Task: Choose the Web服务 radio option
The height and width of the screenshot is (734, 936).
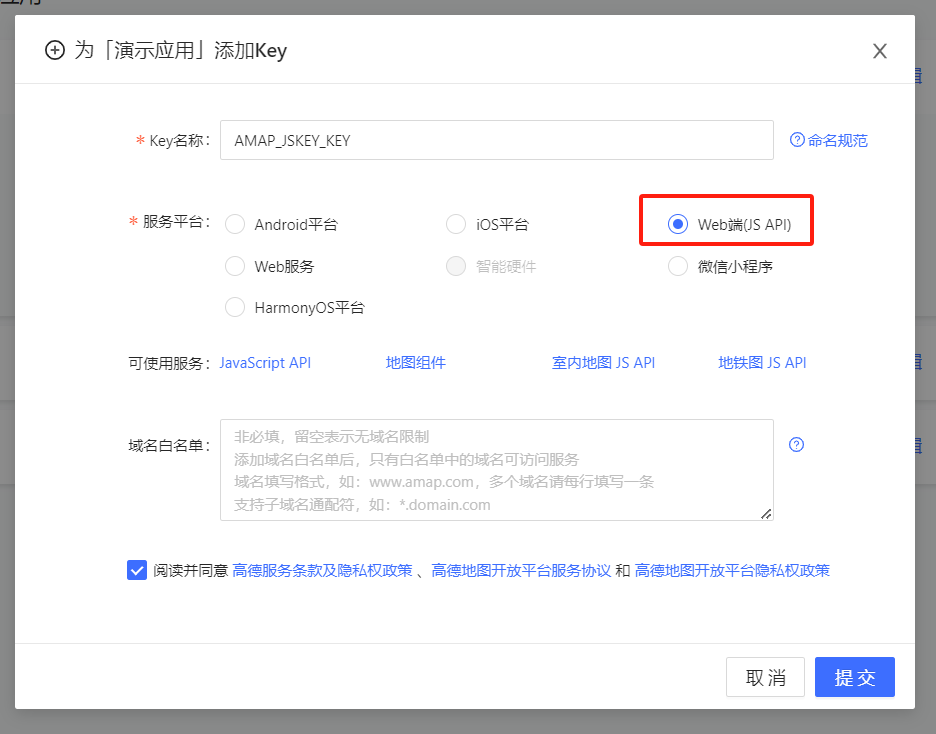Action: 235,266
